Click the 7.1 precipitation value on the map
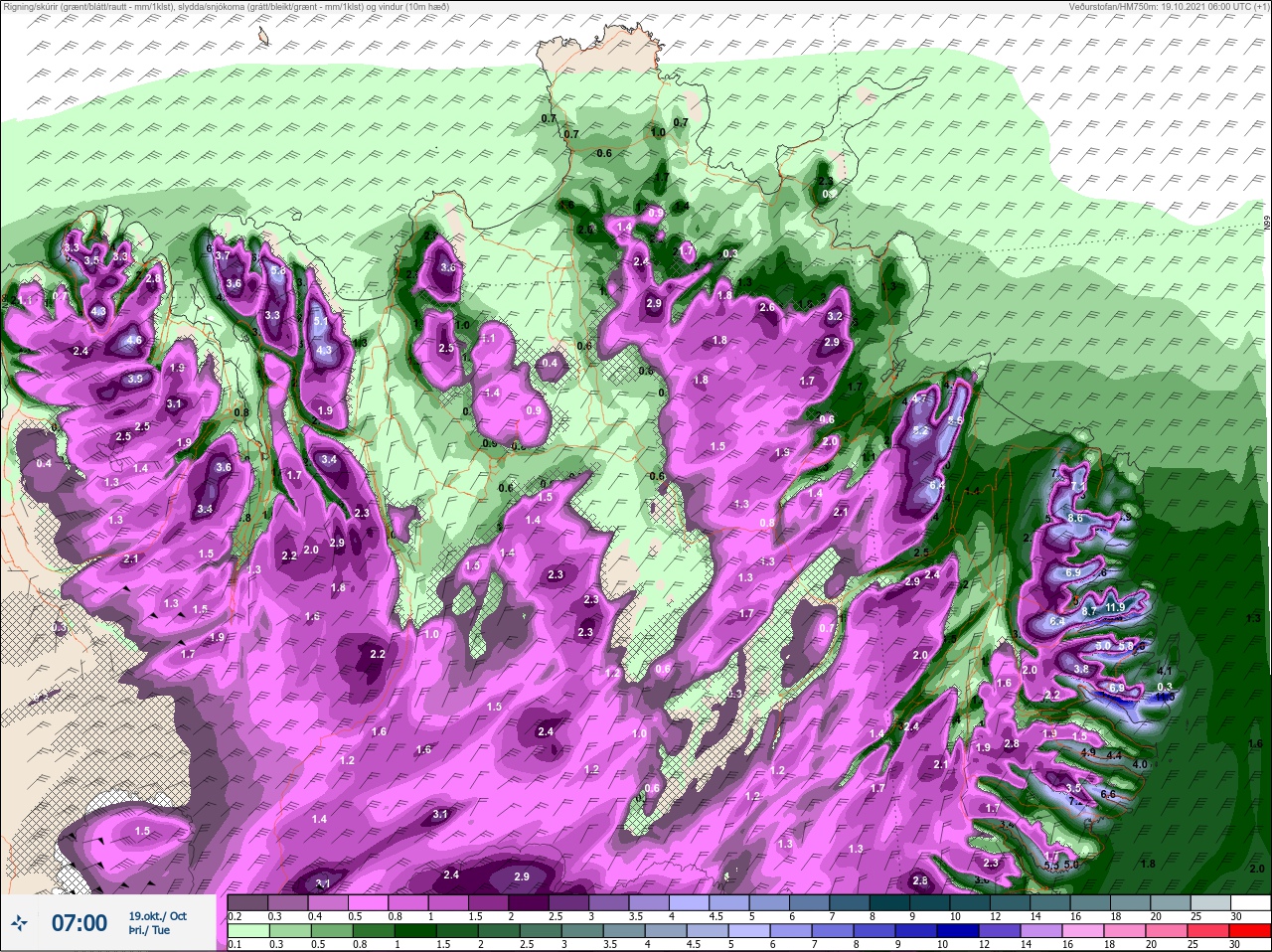 pos(1079,485)
